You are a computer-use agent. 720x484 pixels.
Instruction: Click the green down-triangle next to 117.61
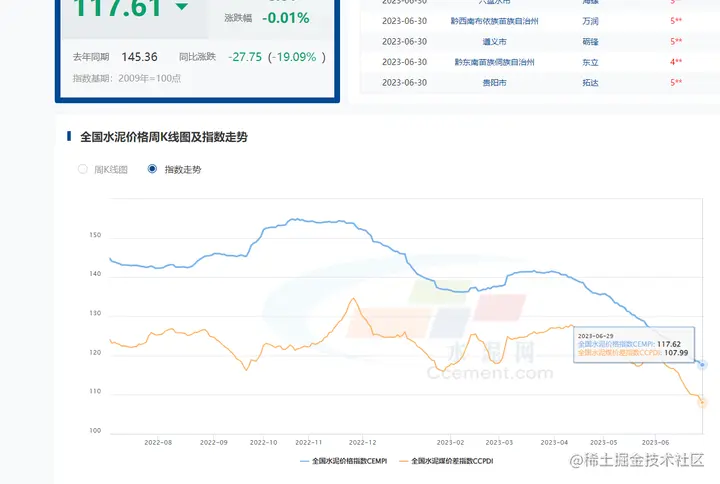click(x=182, y=6)
